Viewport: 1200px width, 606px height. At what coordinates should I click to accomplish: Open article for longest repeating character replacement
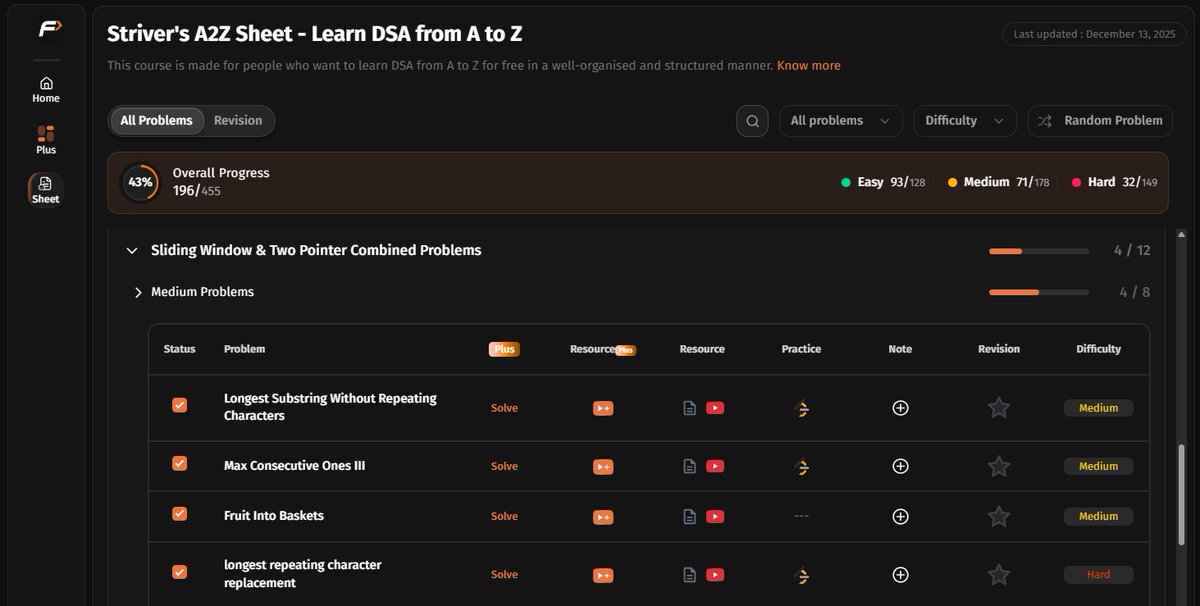[x=689, y=575]
